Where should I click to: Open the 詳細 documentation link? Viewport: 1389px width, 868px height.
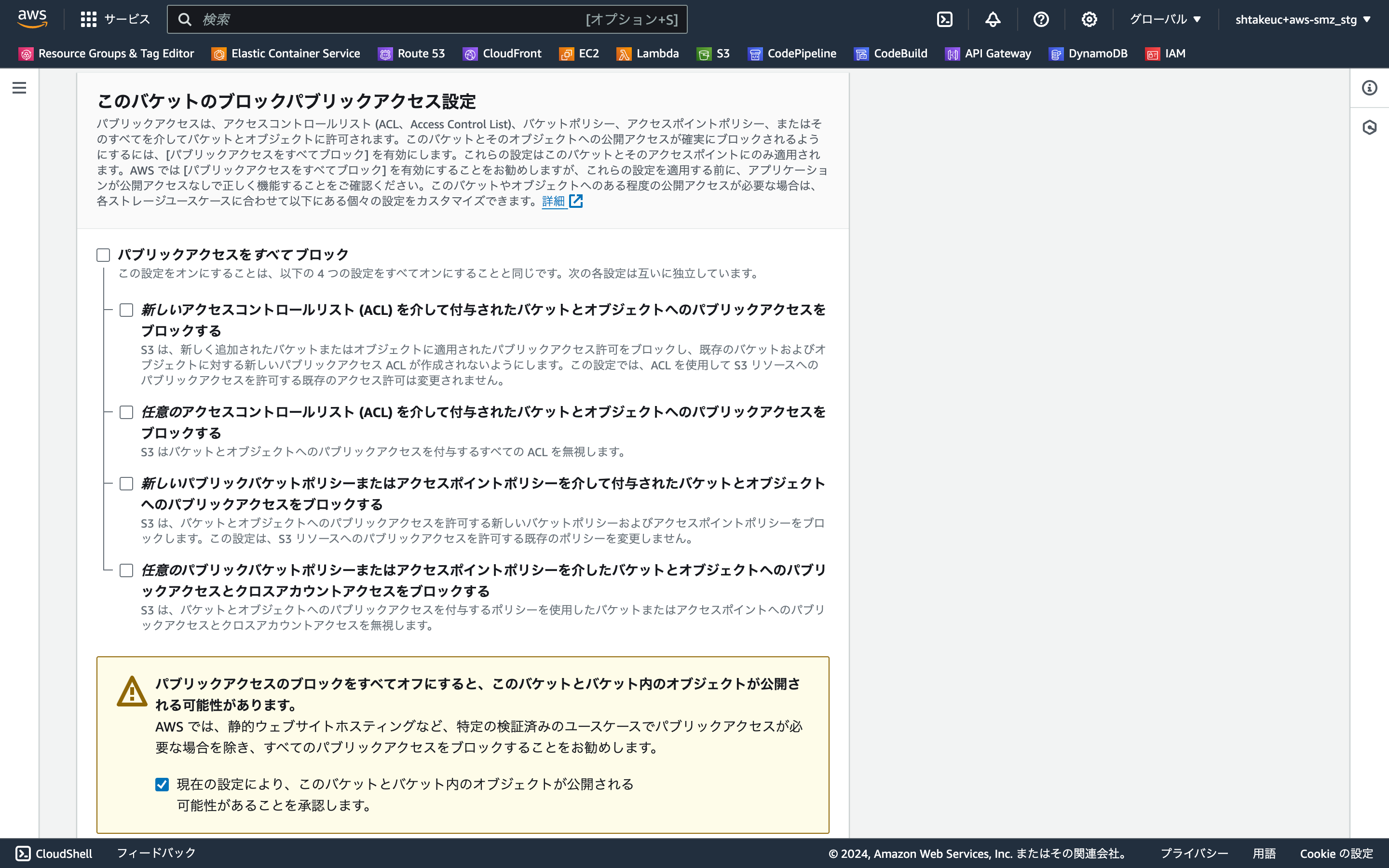(553, 202)
